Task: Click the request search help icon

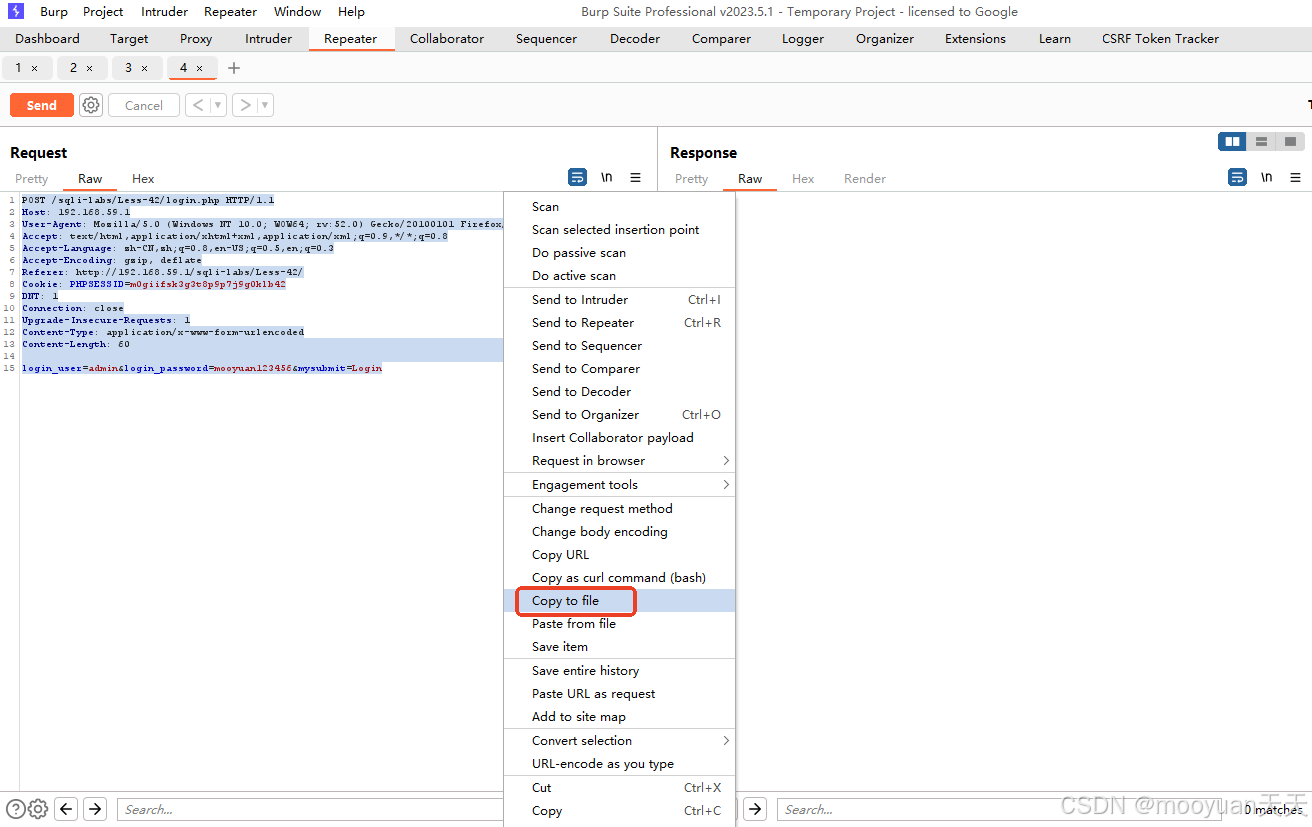Action: [x=16, y=809]
